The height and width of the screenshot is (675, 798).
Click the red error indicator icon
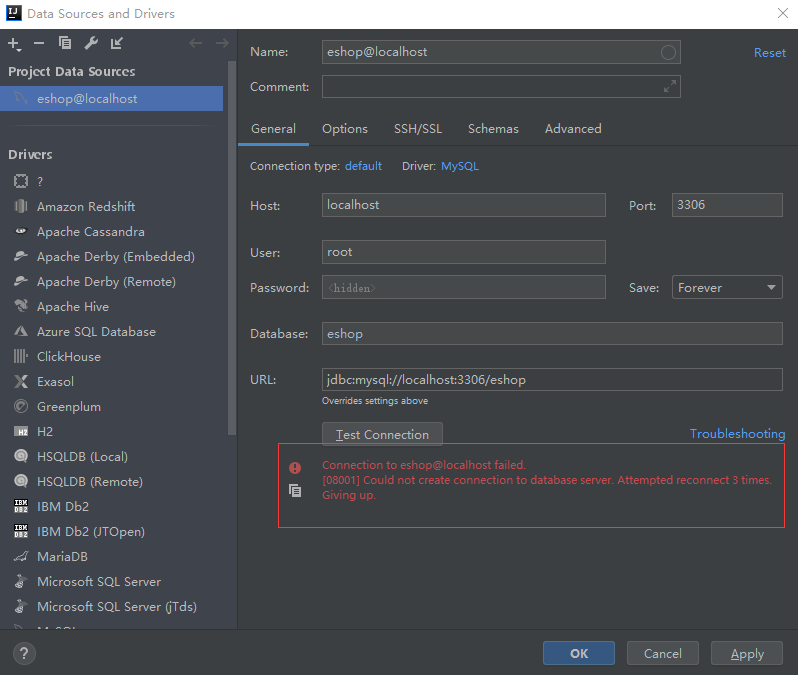pyautogui.click(x=295, y=468)
